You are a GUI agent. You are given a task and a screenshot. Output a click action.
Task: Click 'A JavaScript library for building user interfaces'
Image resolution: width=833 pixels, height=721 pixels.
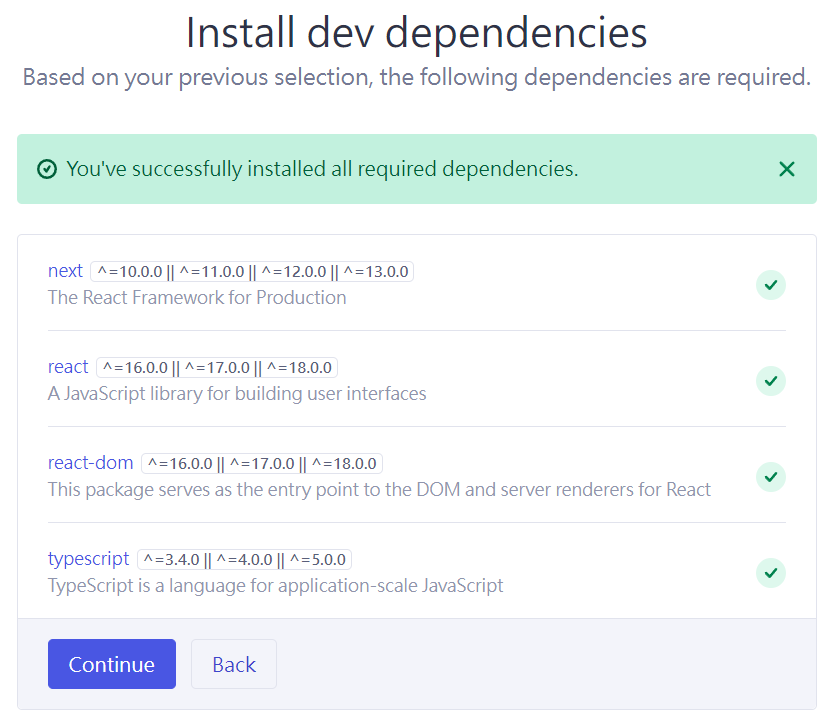click(237, 394)
